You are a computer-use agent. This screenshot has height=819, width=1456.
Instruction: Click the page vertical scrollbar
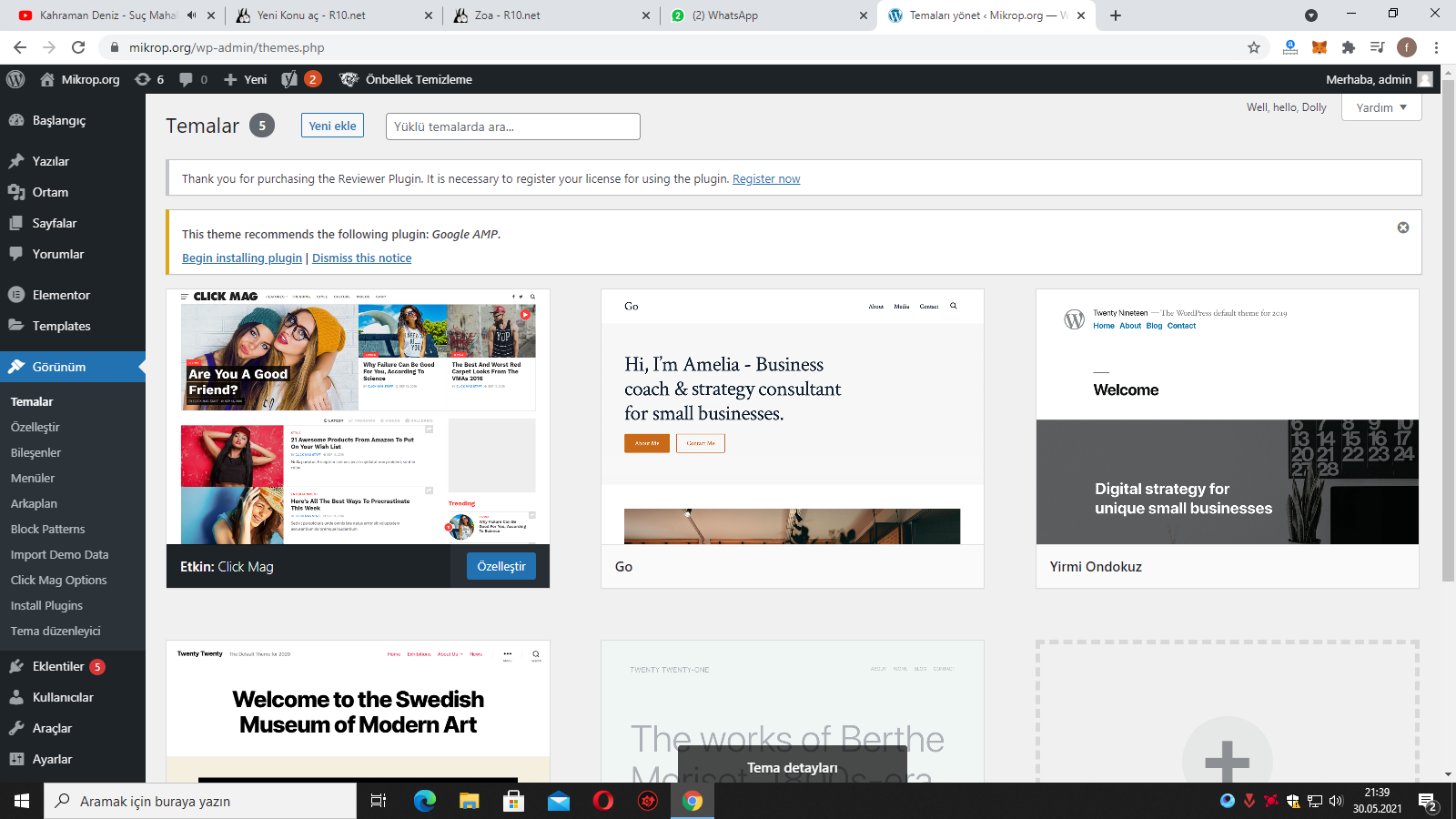(1448, 330)
